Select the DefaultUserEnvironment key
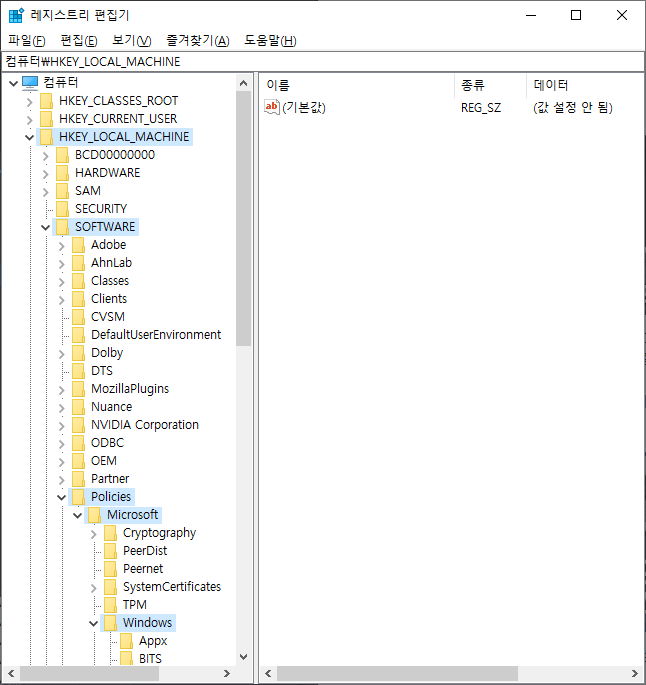 click(155, 335)
